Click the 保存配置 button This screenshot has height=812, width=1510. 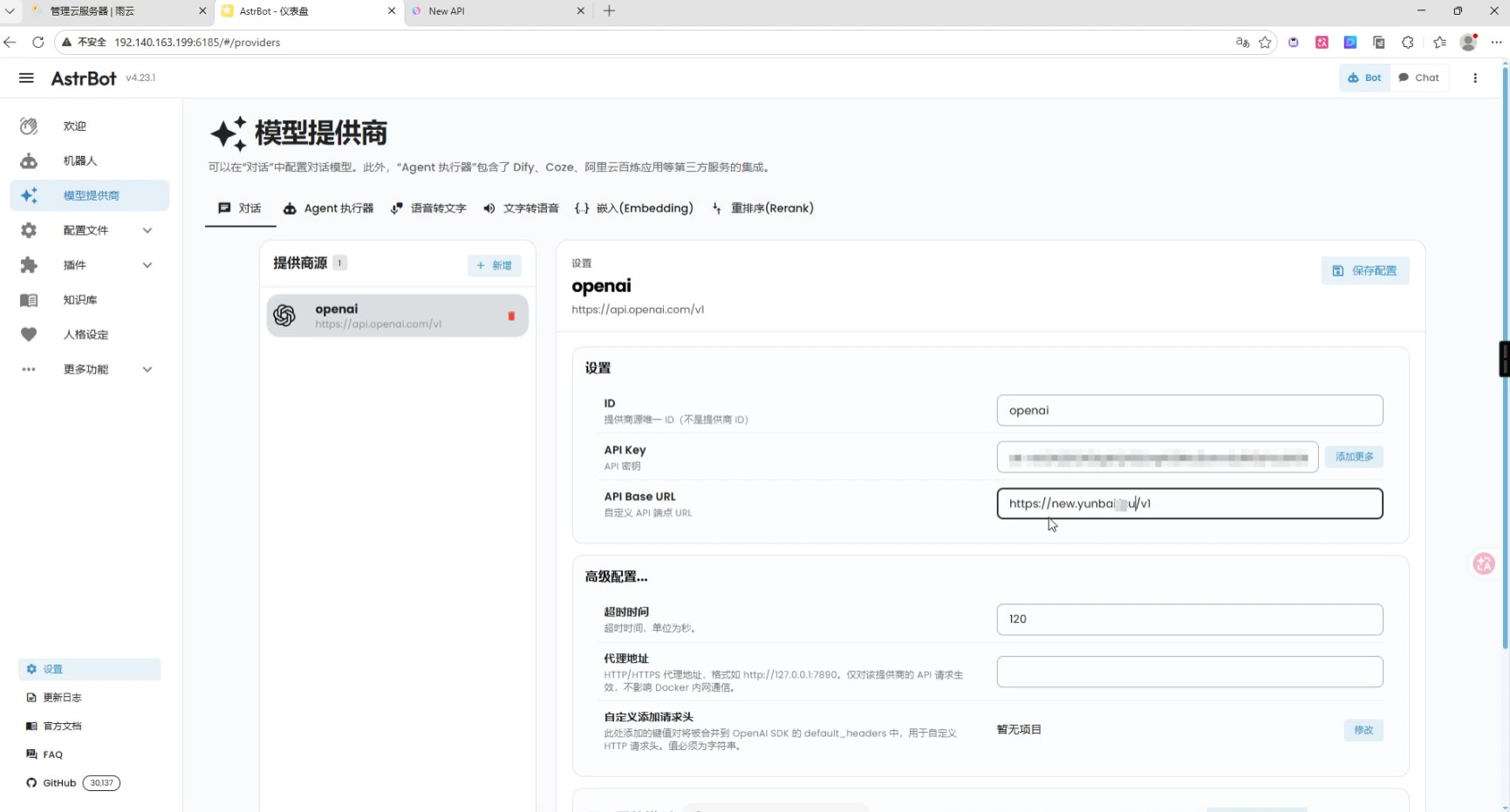pyautogui.click(x=1364, y=270)
